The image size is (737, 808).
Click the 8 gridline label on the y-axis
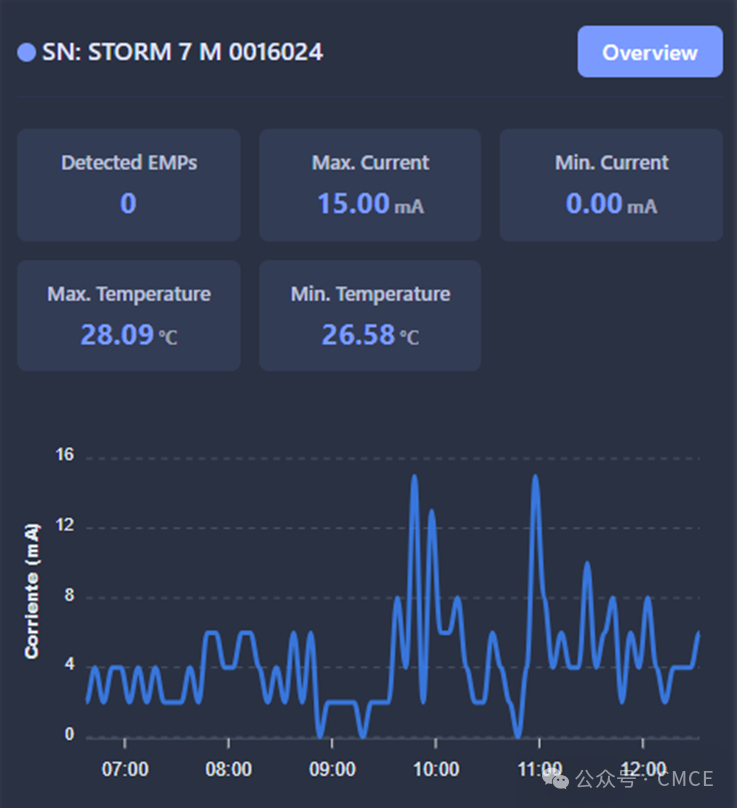[x=68, y=597]
